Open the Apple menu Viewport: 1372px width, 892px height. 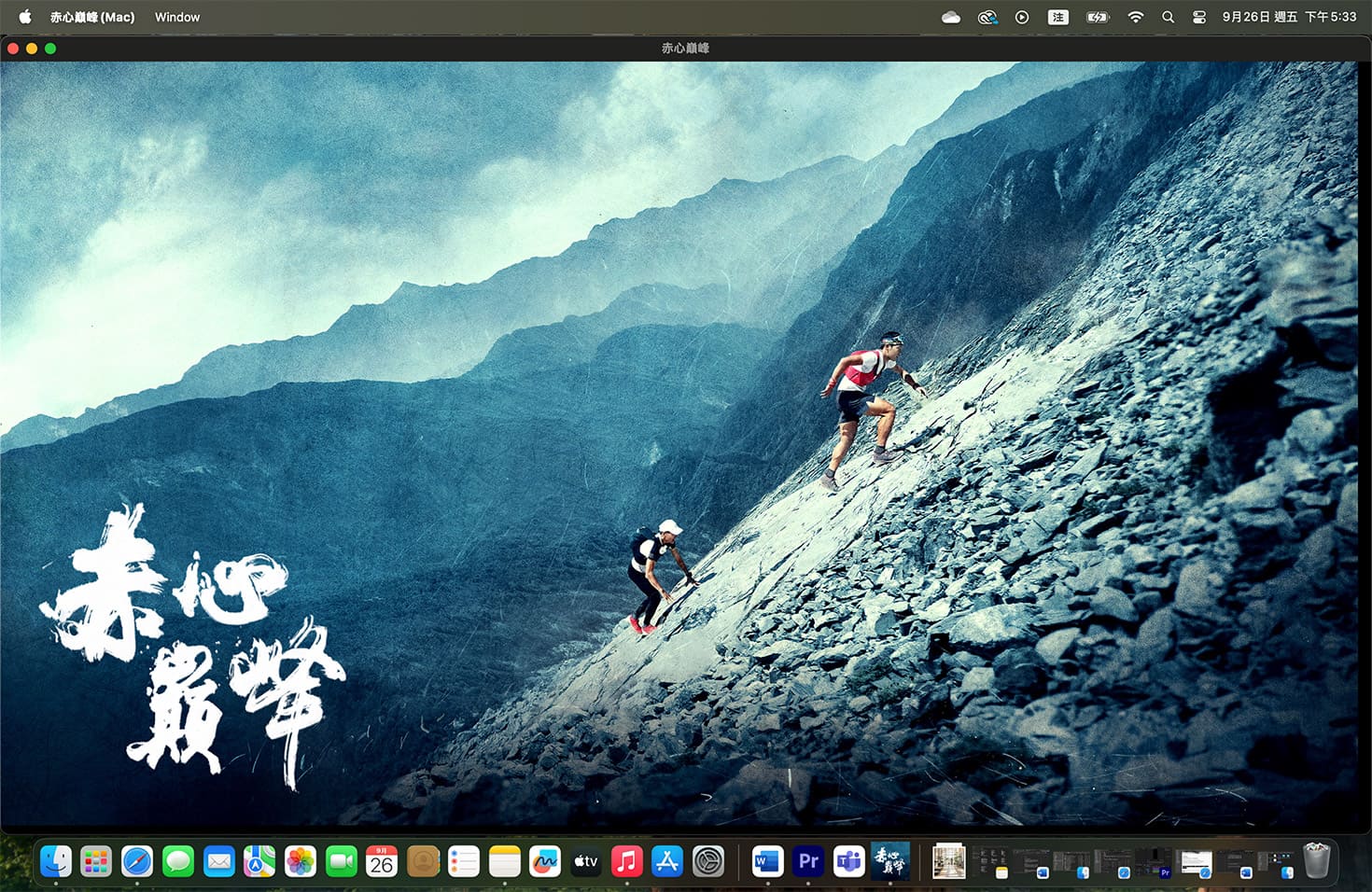point(25,17)
